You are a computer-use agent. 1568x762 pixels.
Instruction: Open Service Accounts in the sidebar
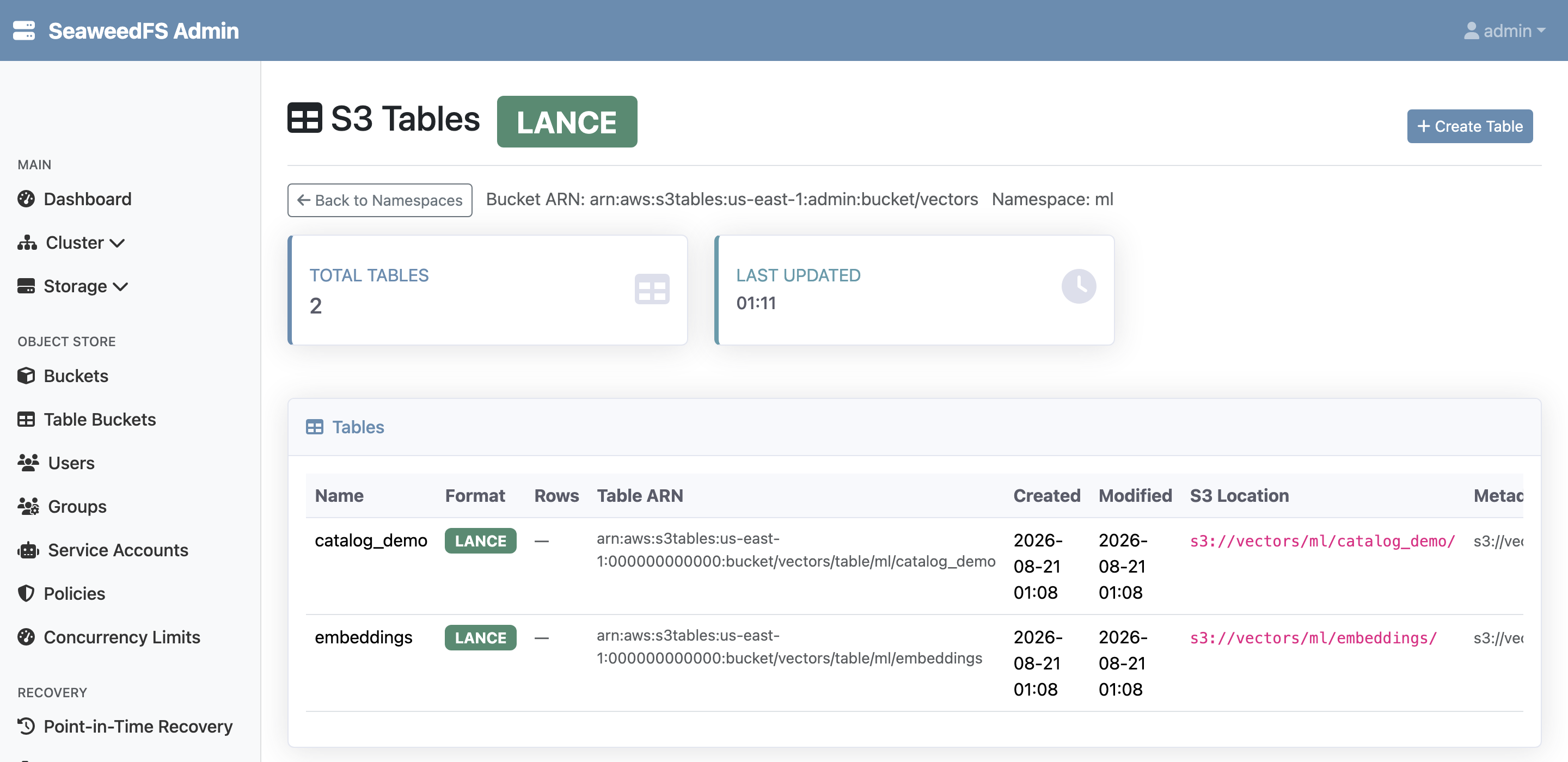(x=118, y=550)
